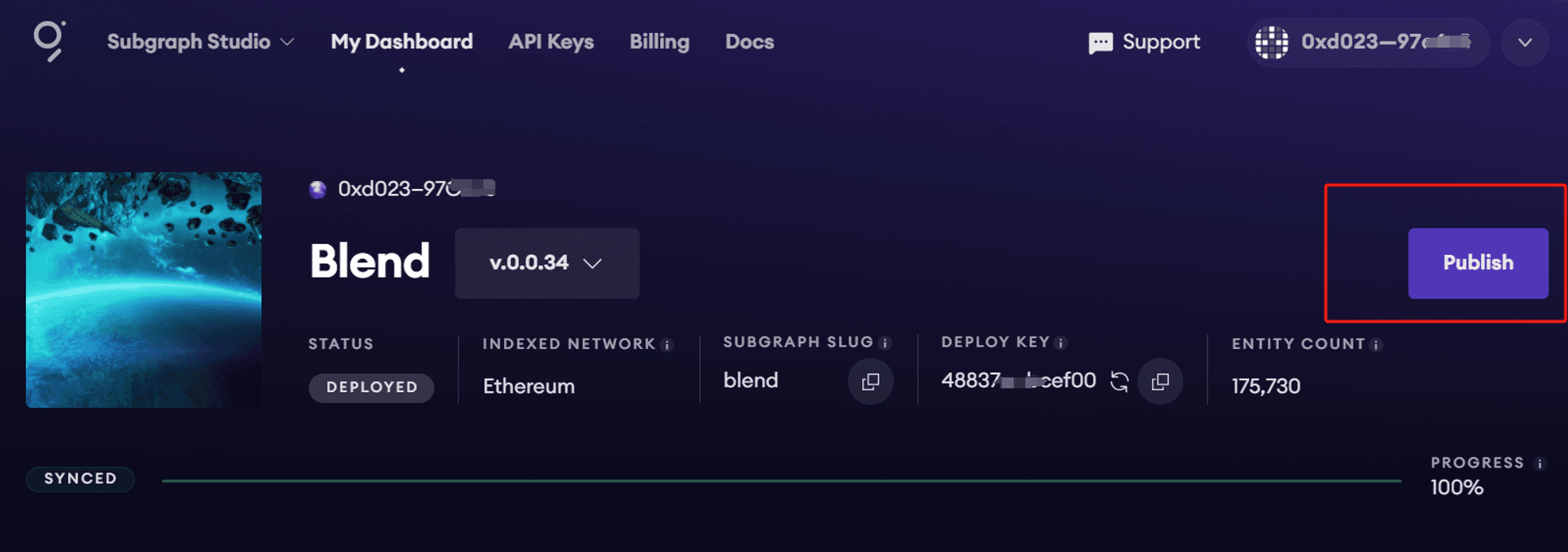Click the Blend subgraph thumbnail image
The height and width of the screenshot is (552, 1568).
[x=143, y=290]
